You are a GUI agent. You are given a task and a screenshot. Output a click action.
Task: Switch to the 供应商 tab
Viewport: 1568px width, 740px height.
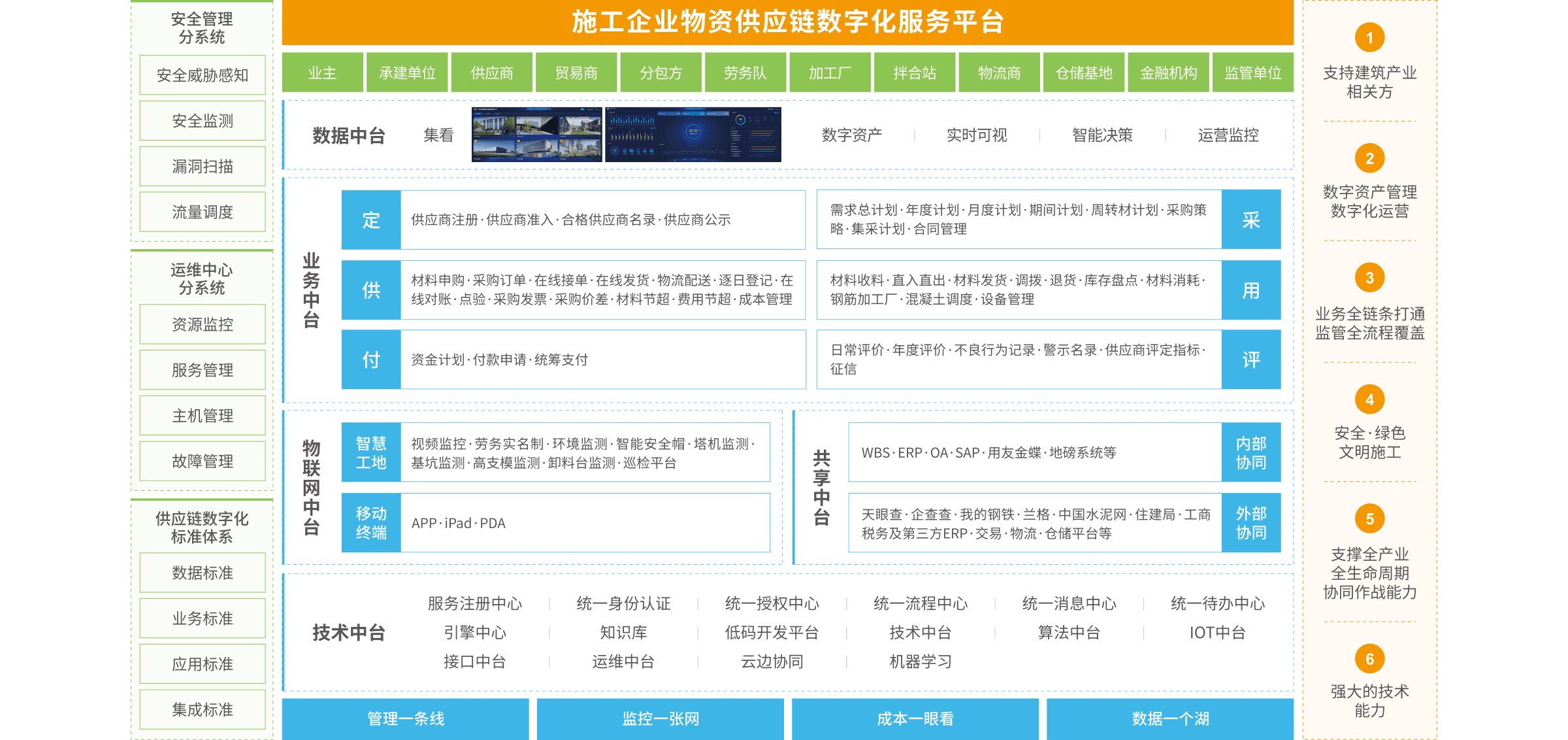[x=492, y=73]
